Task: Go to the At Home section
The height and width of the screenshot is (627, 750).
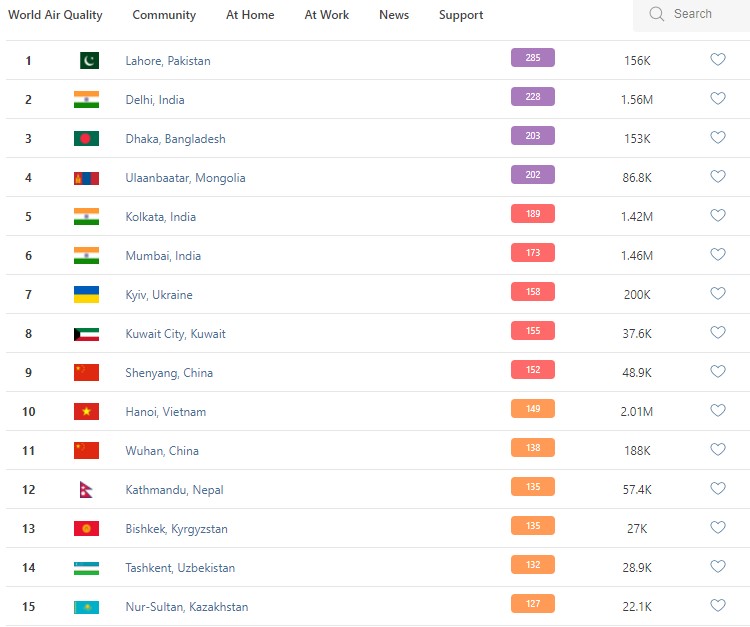Action: tap(250, 15)
